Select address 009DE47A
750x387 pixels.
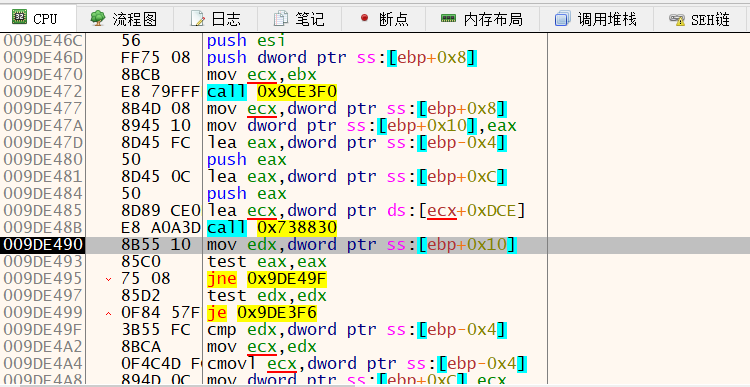point(43,126)
